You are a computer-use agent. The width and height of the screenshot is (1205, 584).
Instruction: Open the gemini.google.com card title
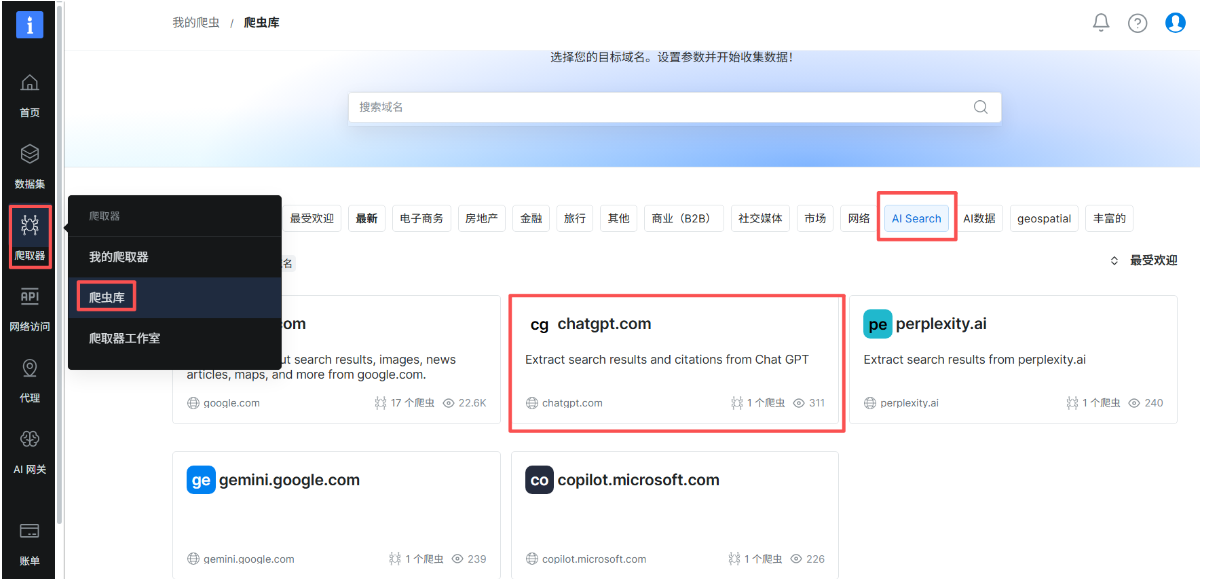pyautogui.click(x=289, y=480)
